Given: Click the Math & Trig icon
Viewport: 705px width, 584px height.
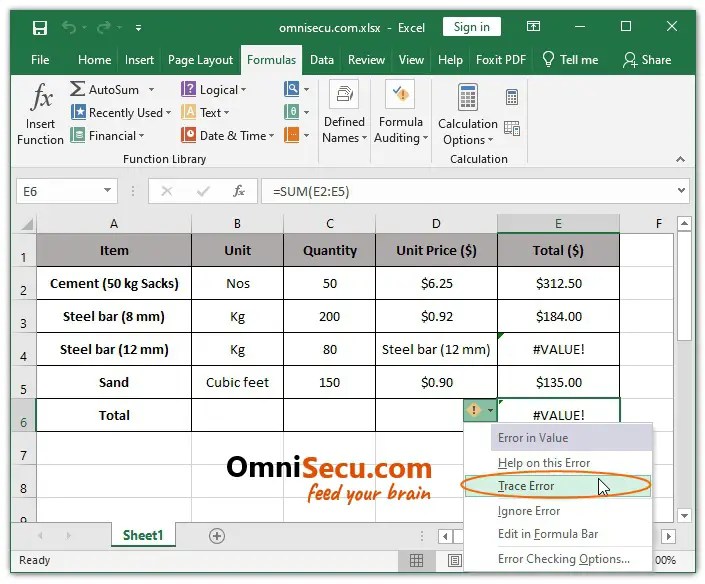Looking at the screenshot, I should coord(292,112).
